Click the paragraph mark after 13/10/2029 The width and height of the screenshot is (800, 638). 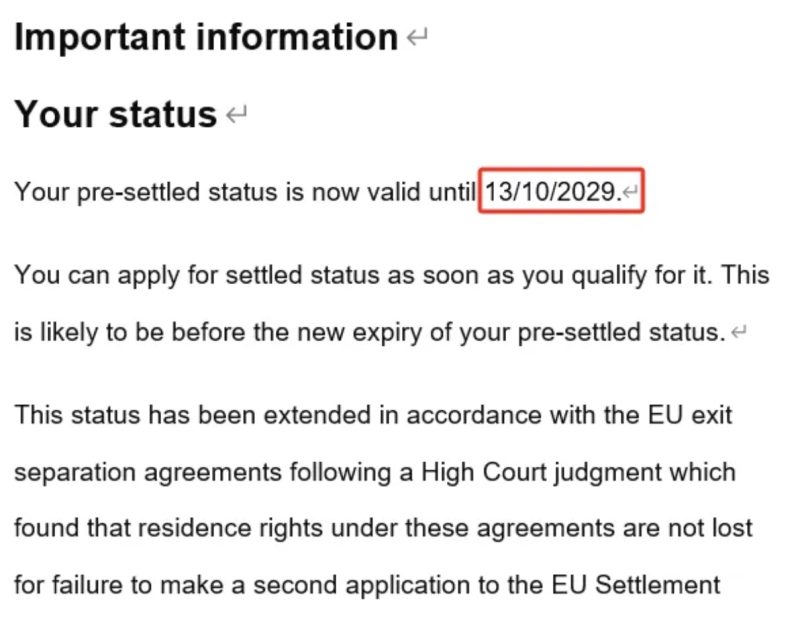[x=631, y=192]
